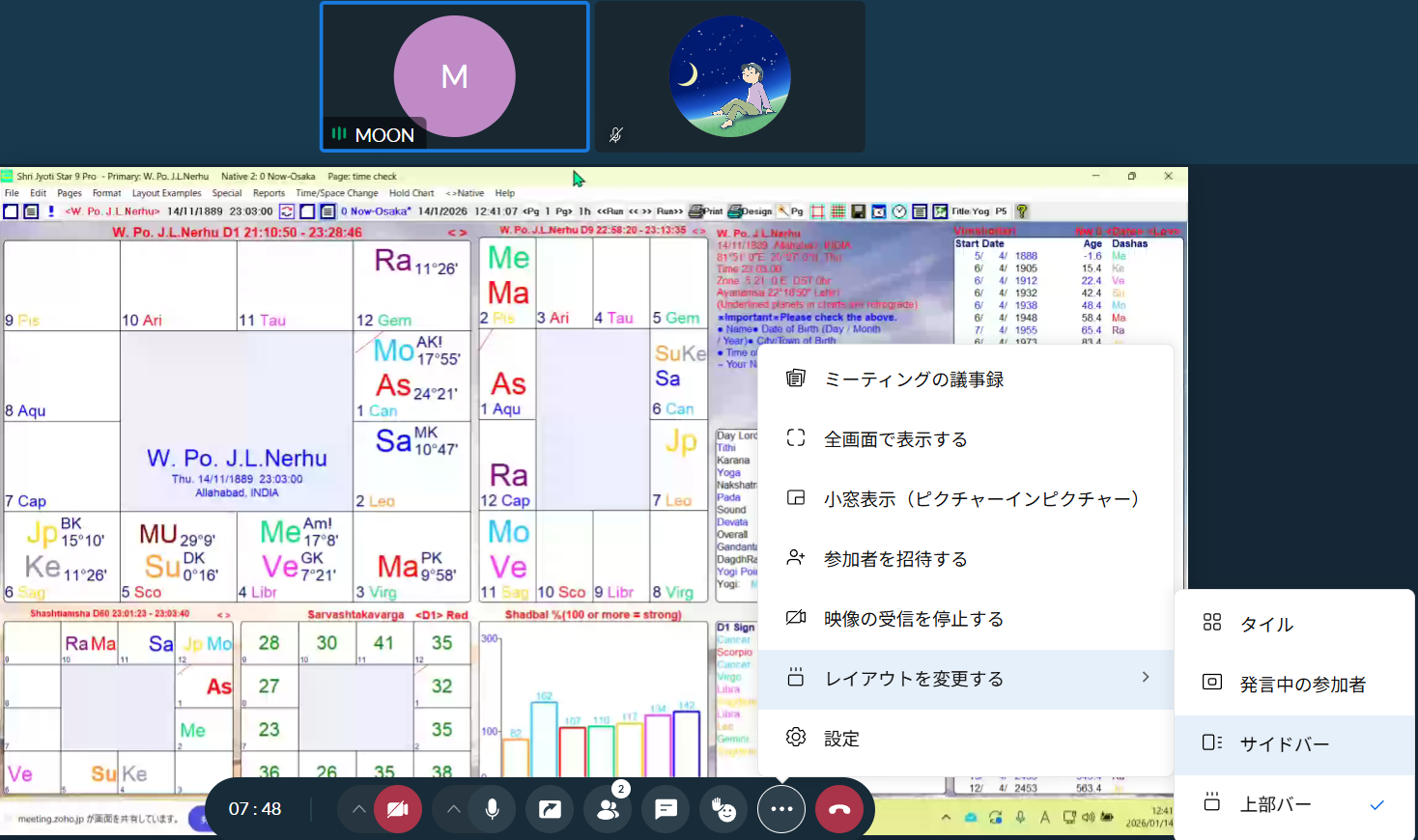Click the share screen icon
Image resolution: width=1418 pixels, height=840 pixels.
550,809
